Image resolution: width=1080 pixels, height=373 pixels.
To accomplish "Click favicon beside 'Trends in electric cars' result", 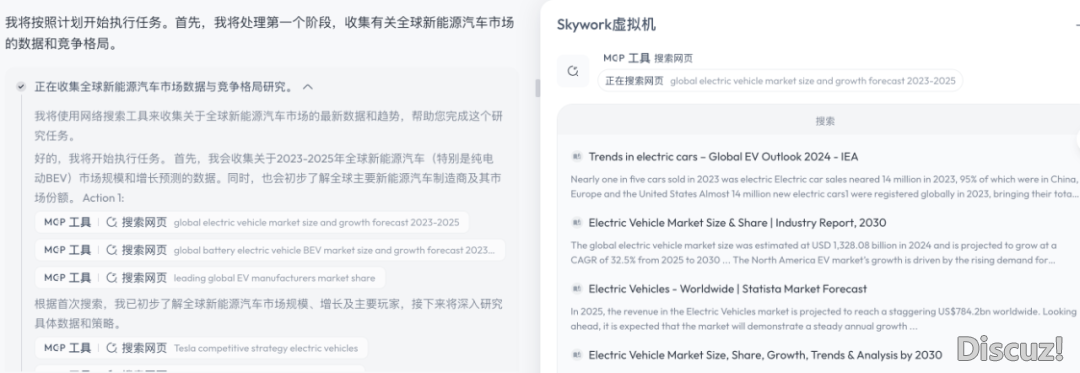I will click(x=577, y=157).
